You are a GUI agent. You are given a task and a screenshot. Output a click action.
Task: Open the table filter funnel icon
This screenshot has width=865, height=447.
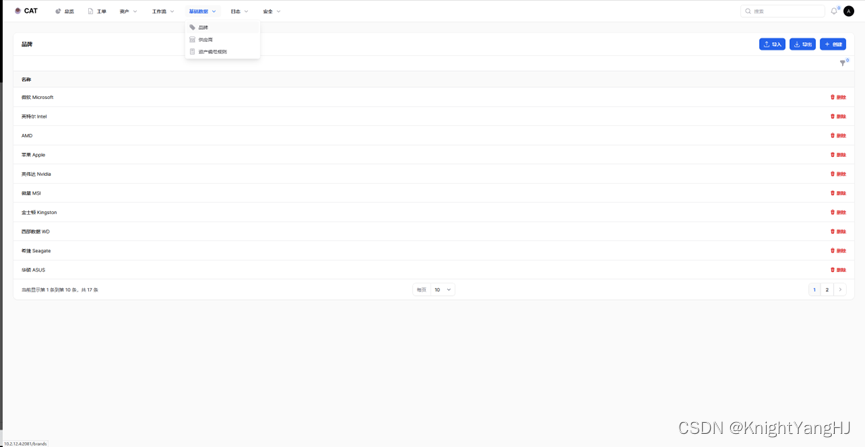tap(842, 63)
